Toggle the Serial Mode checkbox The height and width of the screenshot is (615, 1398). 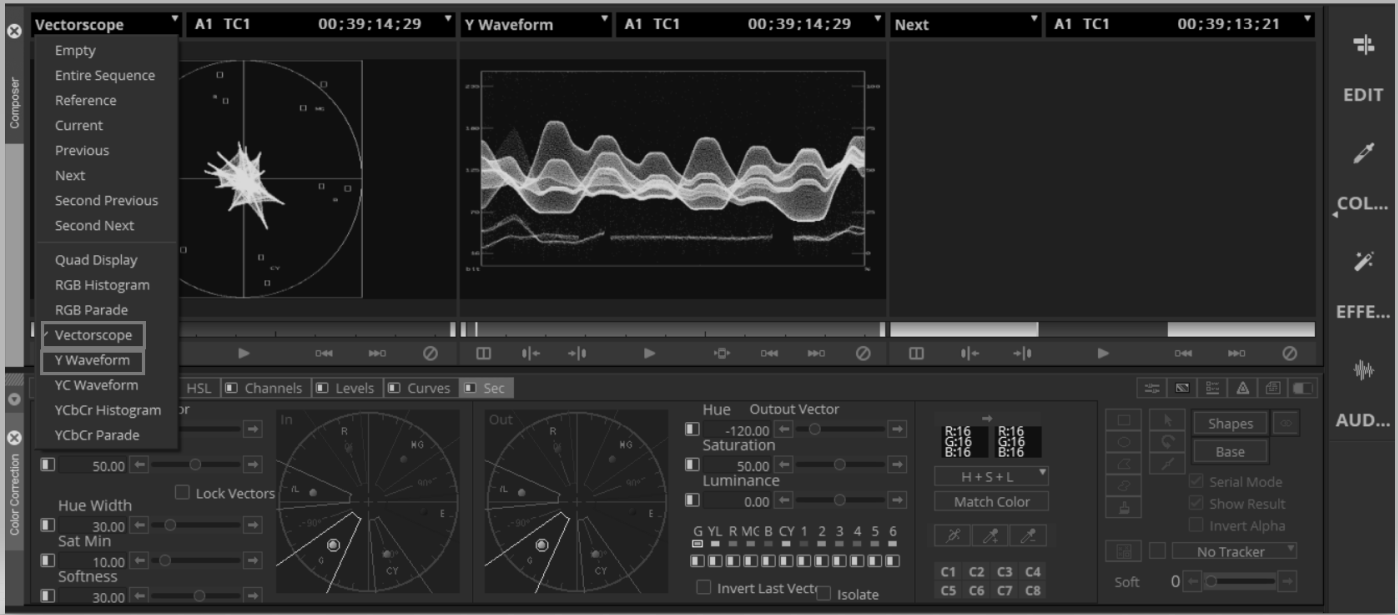click(1196, 481)
